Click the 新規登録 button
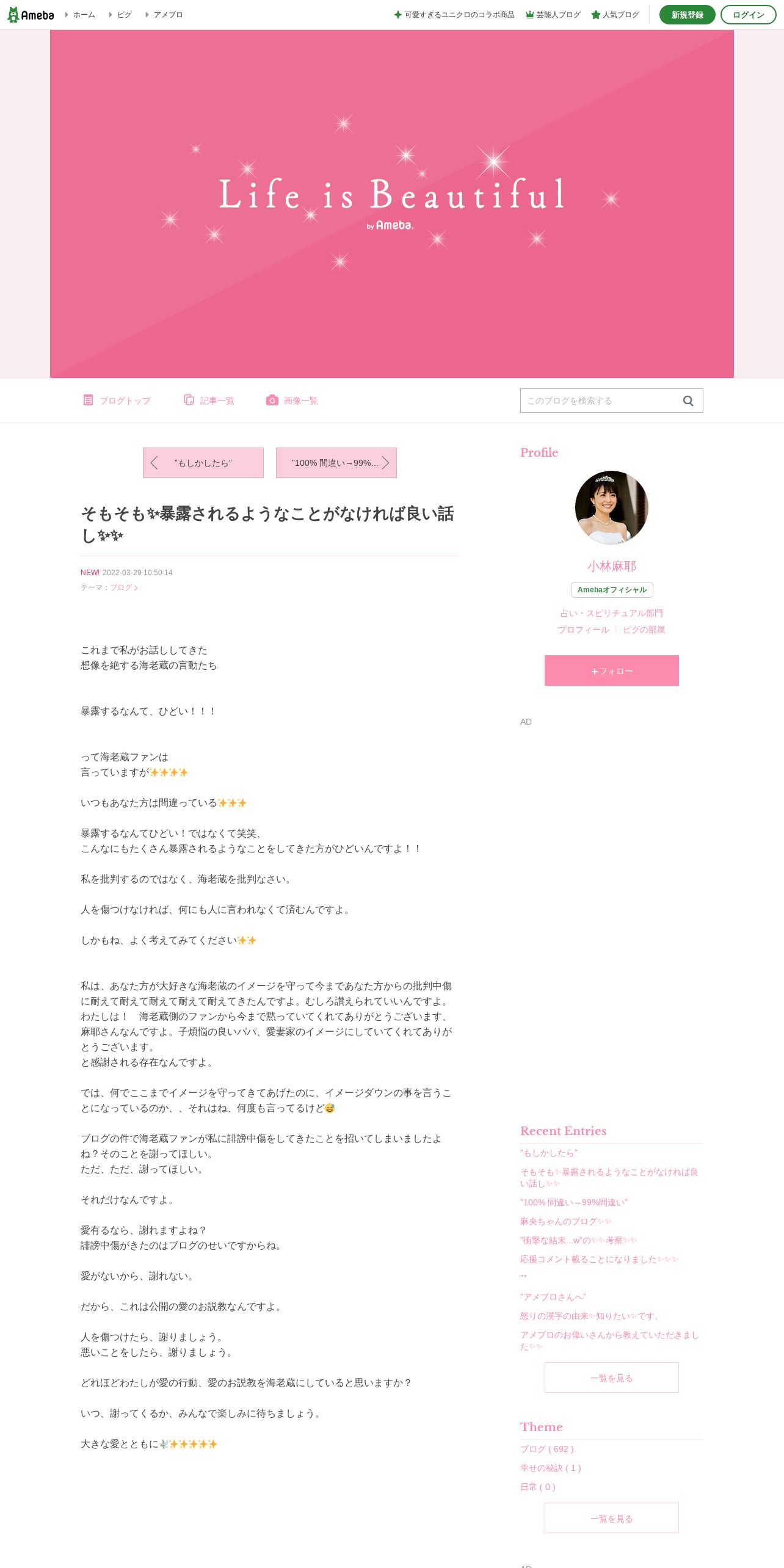The height and width of the screenshot is (1568, 784). [x=688, y=15]
